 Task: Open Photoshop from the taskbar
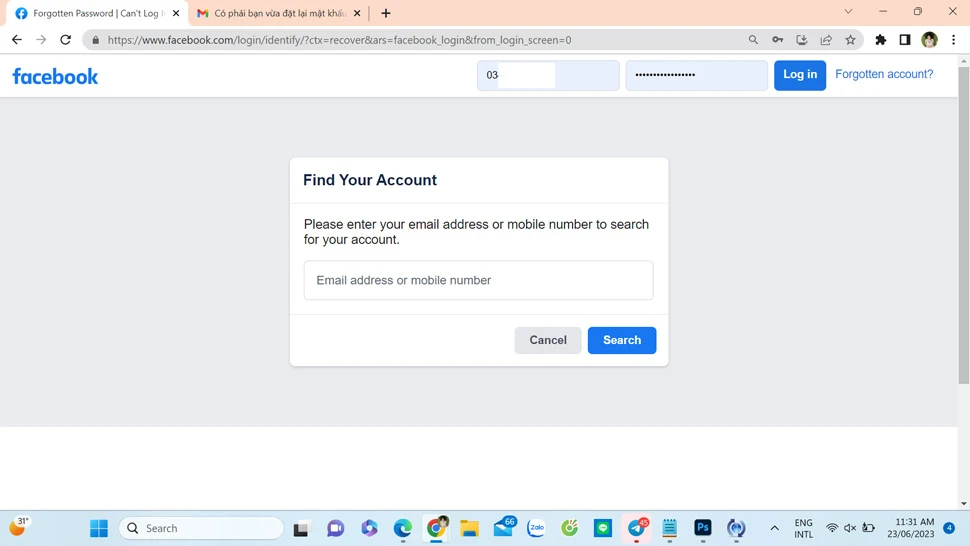coord(703,527)
